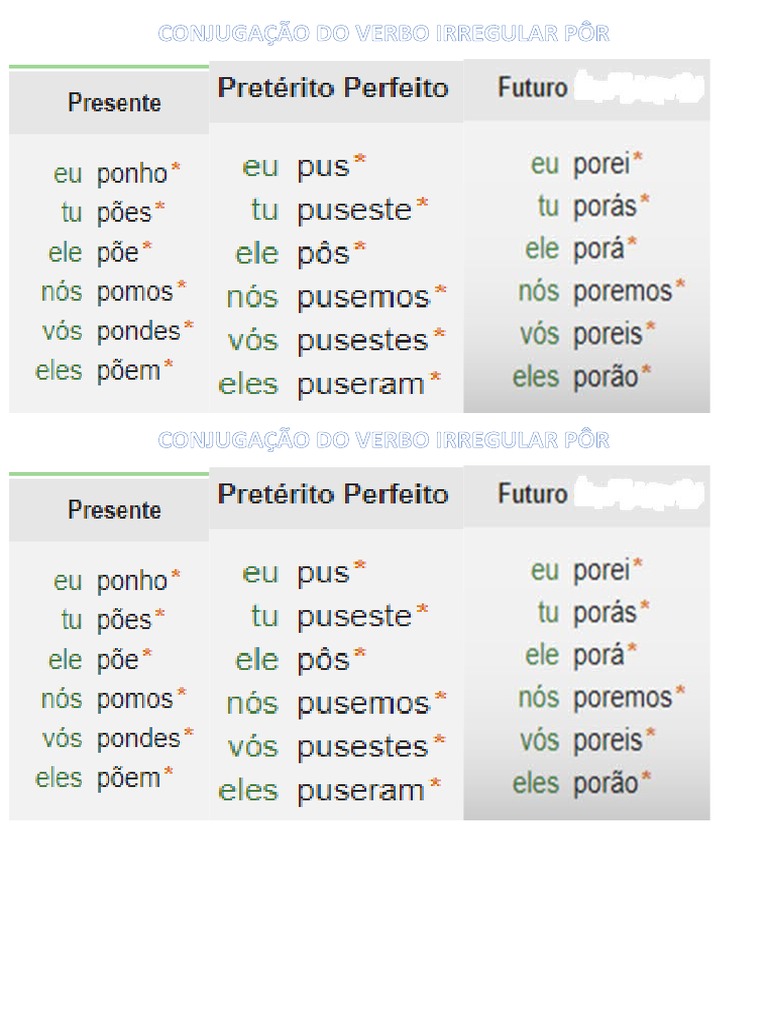Select the first table's Pretérito Perfeito header
Image resolution: width=768 pixels, height=1024 pixels.
point(333,88)
